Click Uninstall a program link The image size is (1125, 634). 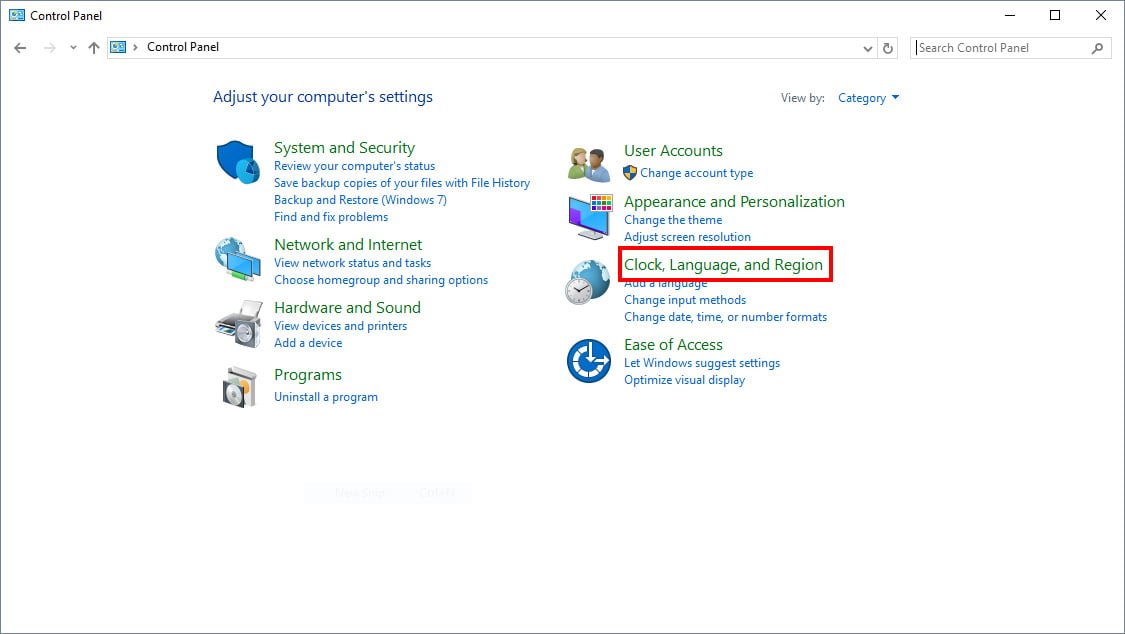pos(326,397)
